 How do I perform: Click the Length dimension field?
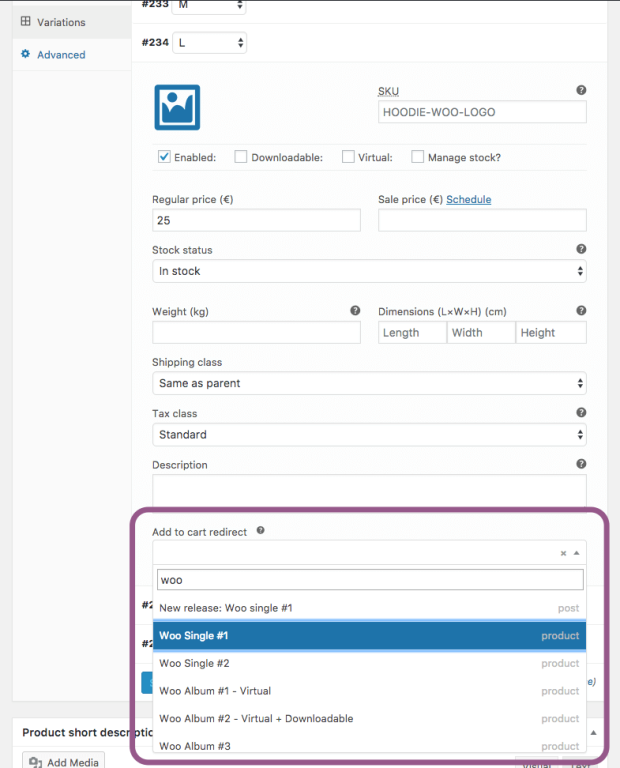[x=412, y=333]
